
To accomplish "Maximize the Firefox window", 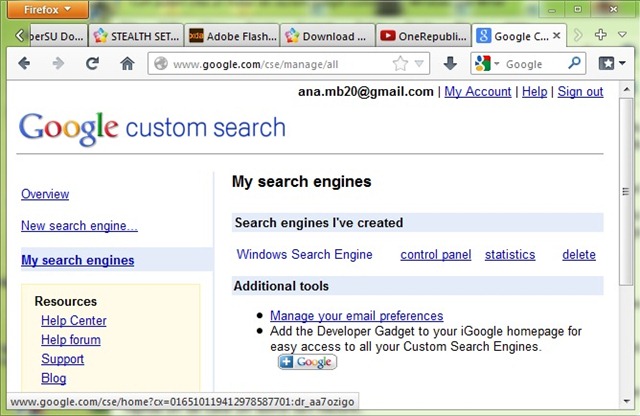I will [578, 9].
